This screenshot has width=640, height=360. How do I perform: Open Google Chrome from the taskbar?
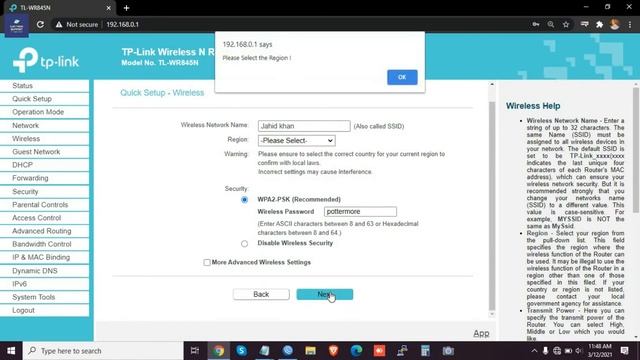coord(218,351)
